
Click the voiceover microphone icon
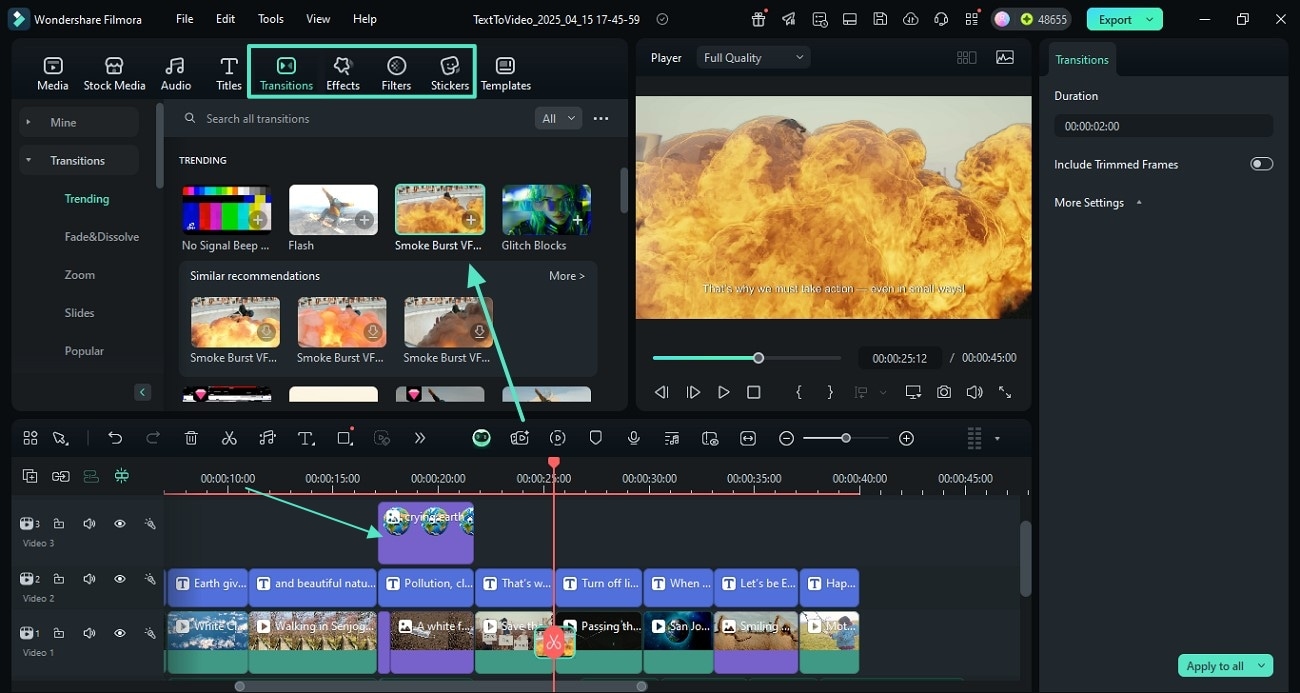(634, 438)
